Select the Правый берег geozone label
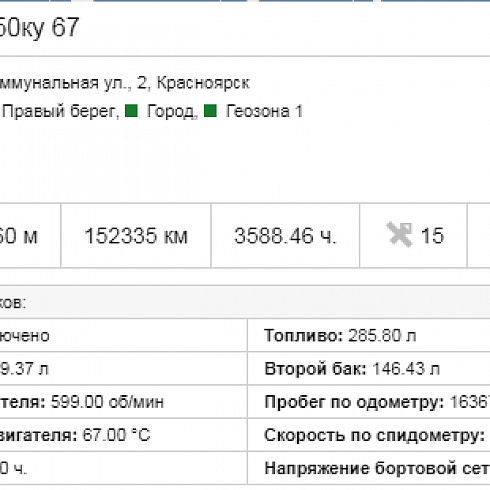The width and height of the screenshot is (490, 490). coord(60,111)
